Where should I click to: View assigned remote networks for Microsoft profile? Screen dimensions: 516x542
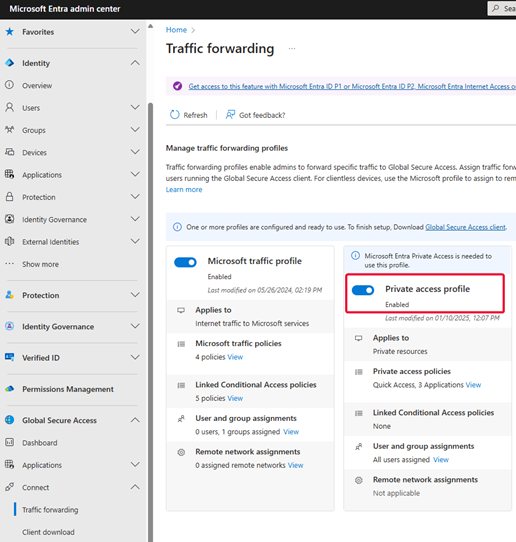point(295,465)
